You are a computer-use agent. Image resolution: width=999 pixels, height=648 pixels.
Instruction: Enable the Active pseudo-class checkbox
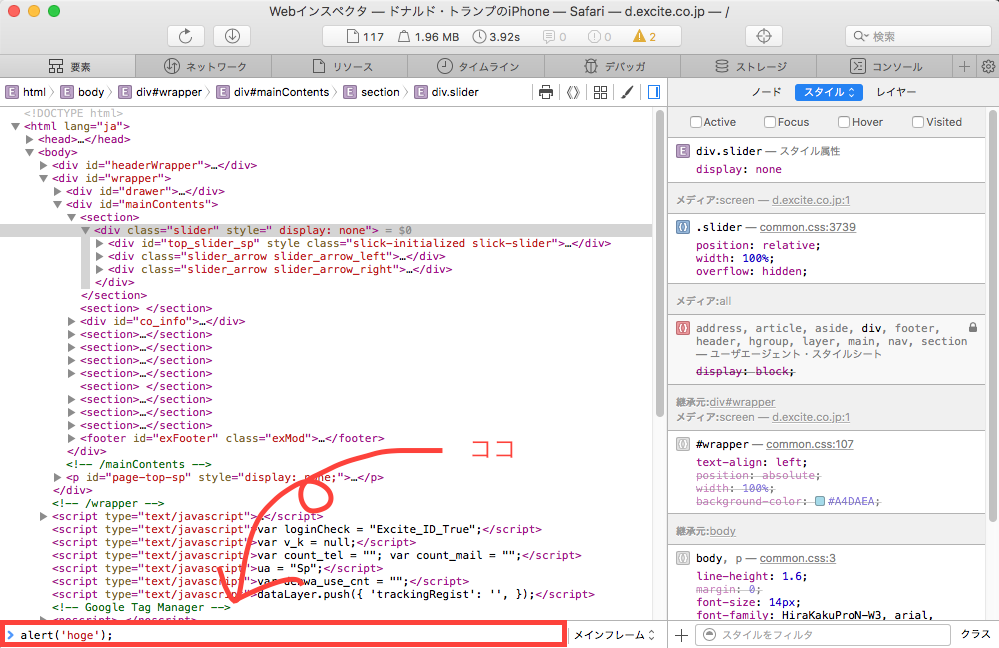point(696,122)
